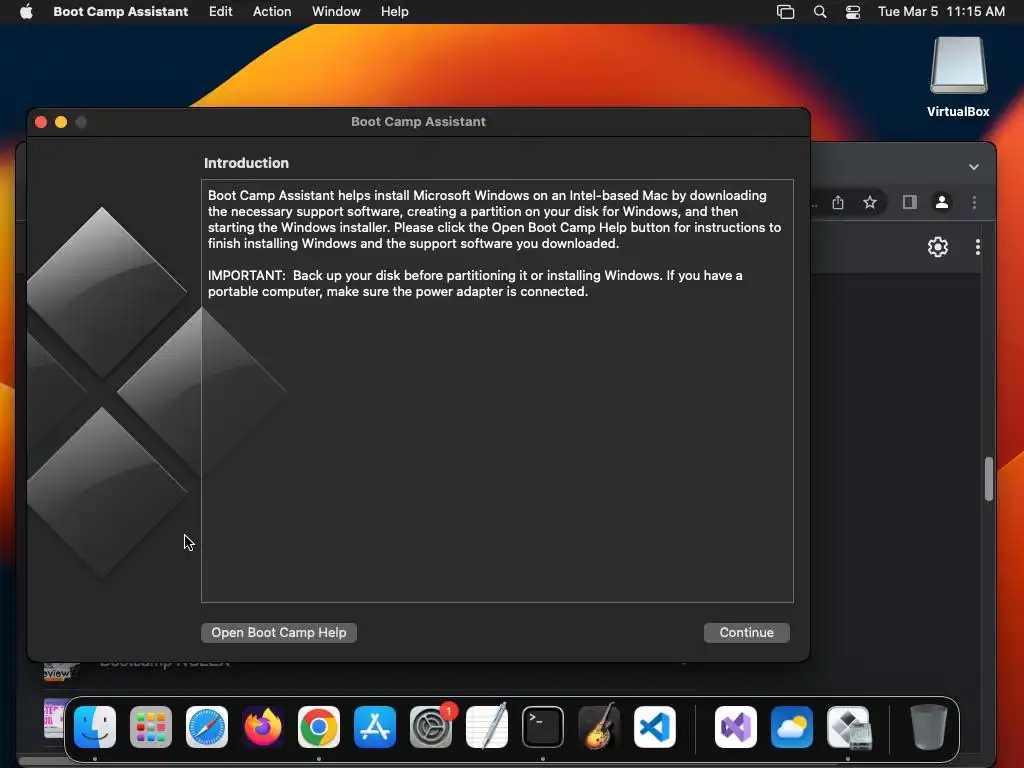
Task: Toggle Chrome side panel icon
Action: click(910, 202)
